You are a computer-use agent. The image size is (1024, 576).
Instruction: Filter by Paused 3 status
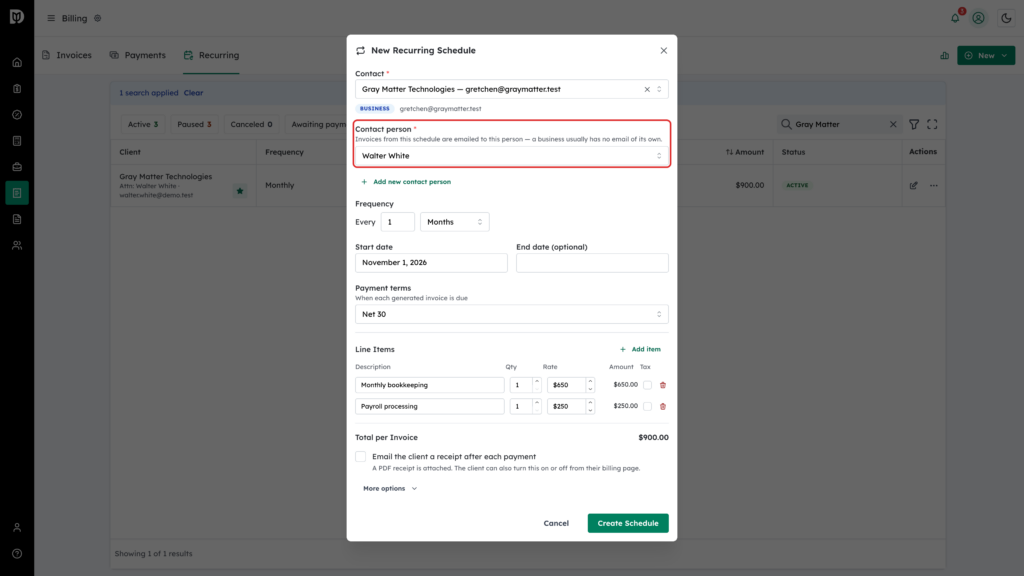click(x=194, y=124)
